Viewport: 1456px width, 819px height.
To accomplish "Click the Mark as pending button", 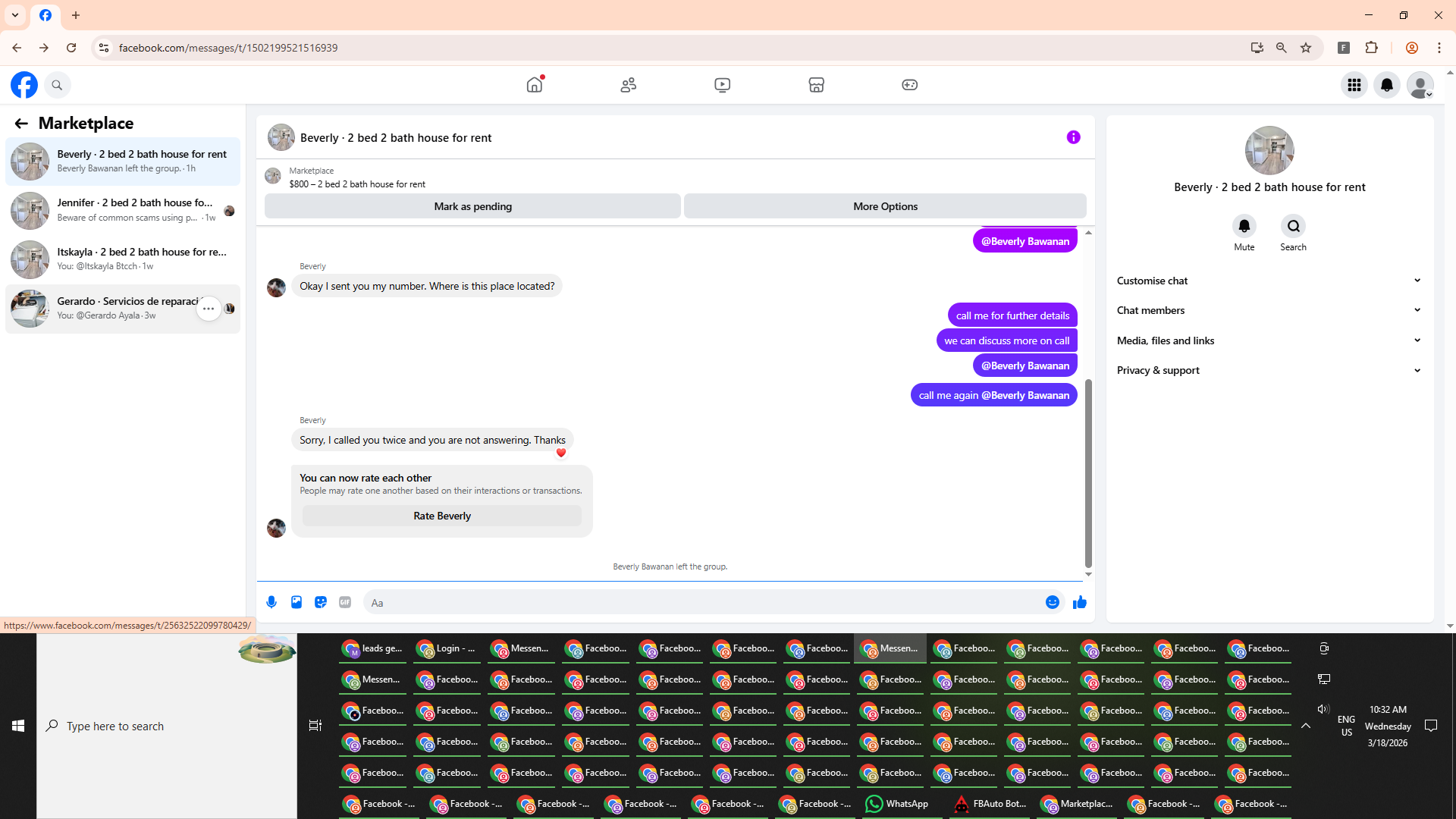I will pyautogui.click(x=472, y=206).
